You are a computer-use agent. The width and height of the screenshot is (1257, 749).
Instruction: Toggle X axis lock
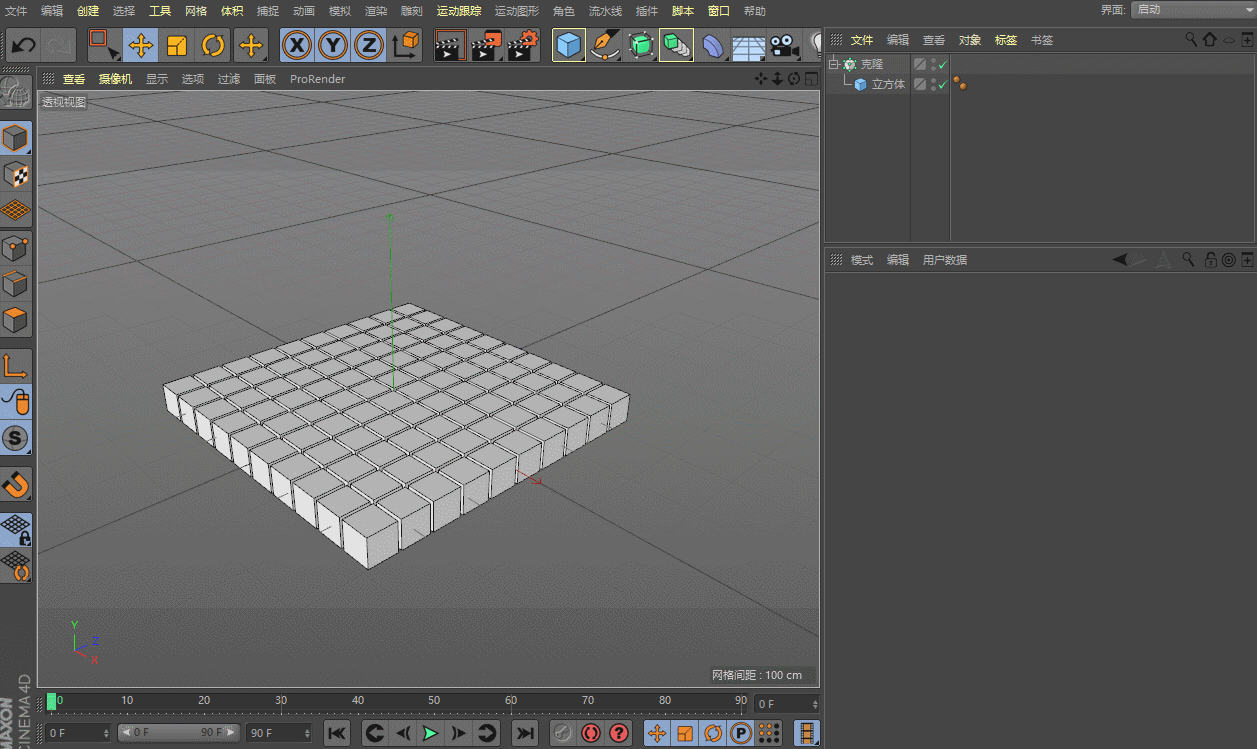pyautogui.click(x=297, y=45)
